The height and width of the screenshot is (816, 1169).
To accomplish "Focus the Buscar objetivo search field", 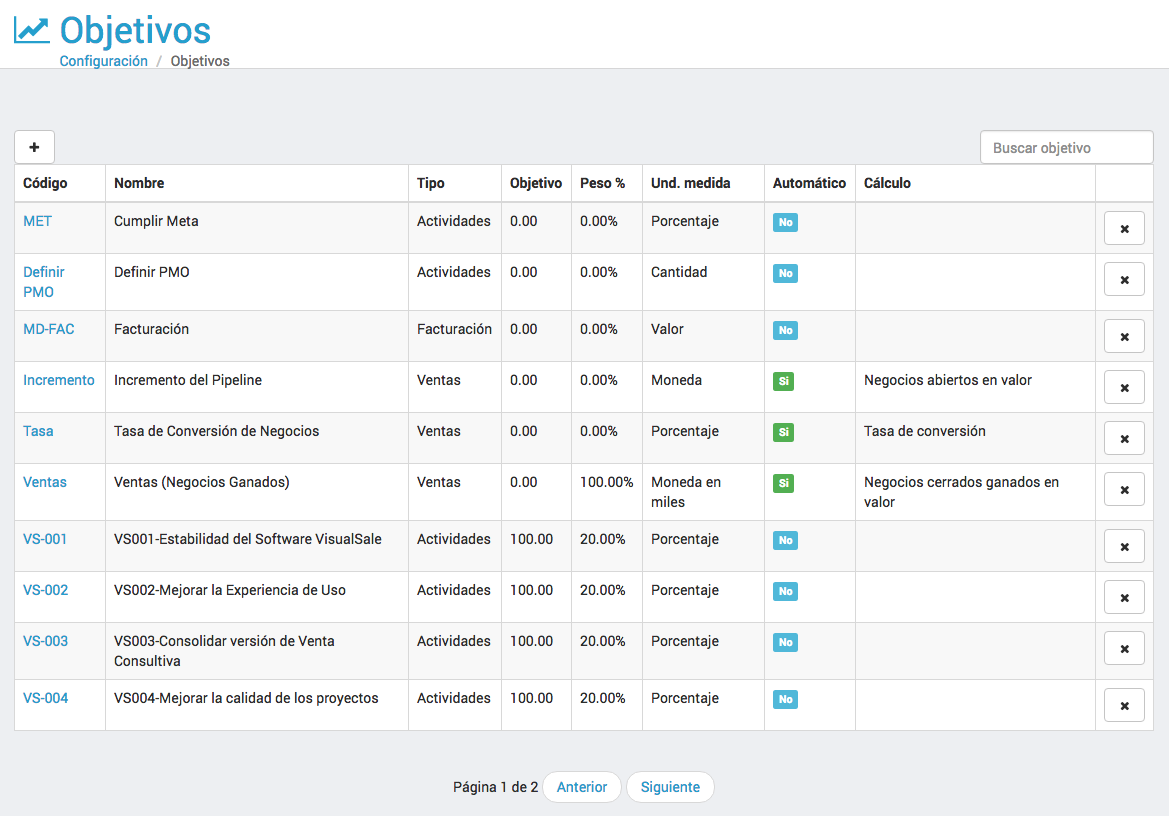I will click(1066, 148).
